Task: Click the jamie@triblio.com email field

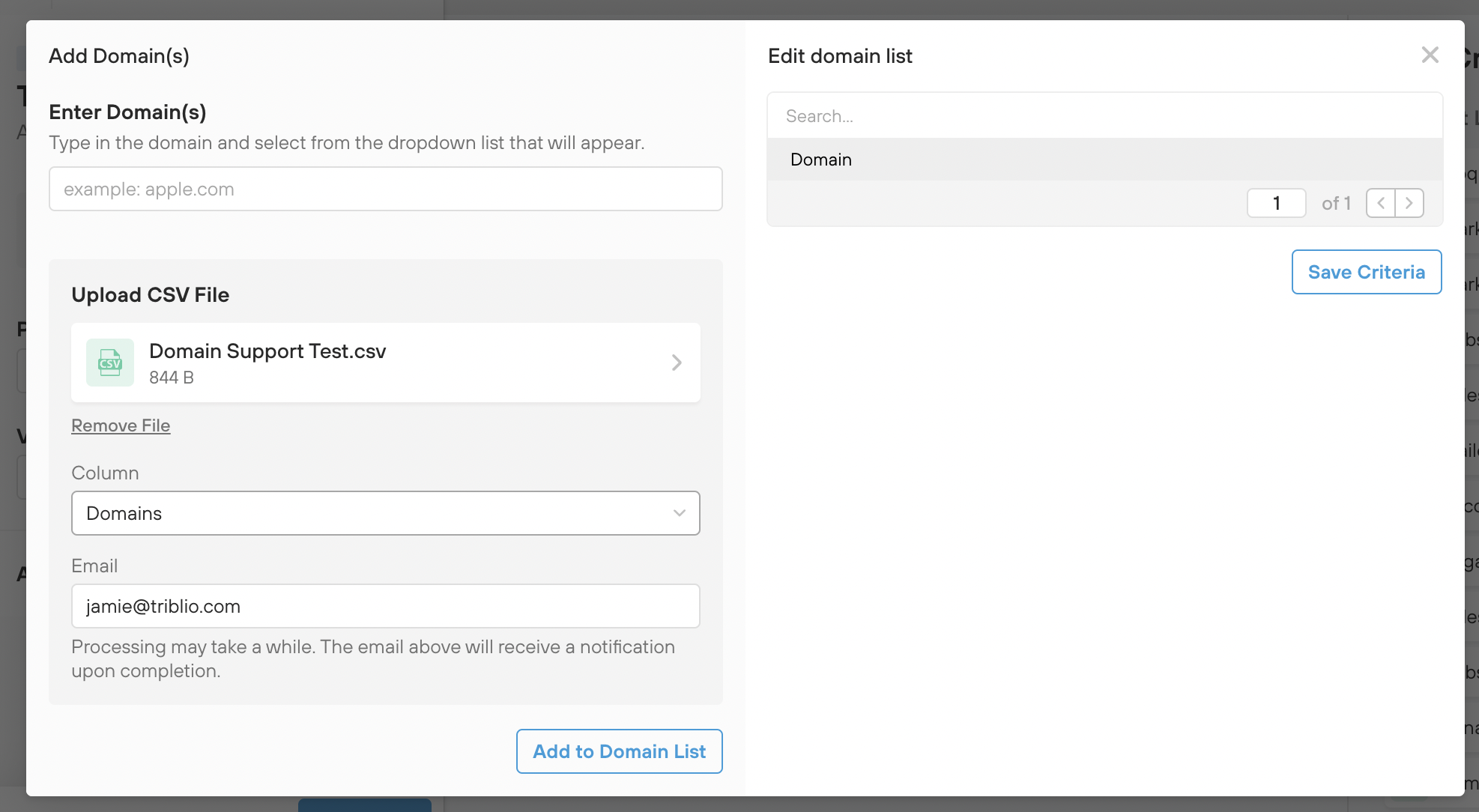Action: click(x=385, y=606)
